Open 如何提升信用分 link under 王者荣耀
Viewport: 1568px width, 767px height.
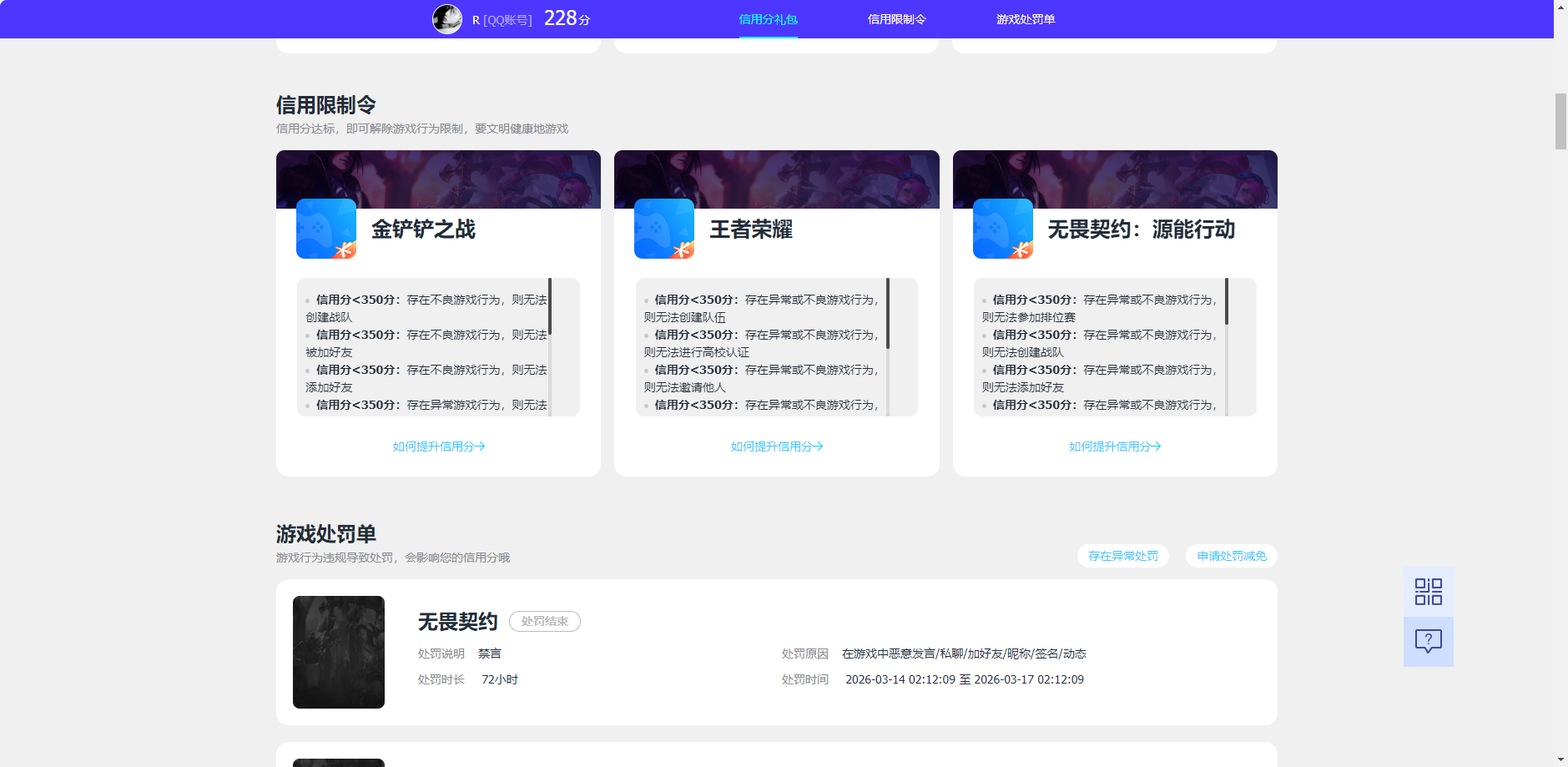tap(777, 447)
